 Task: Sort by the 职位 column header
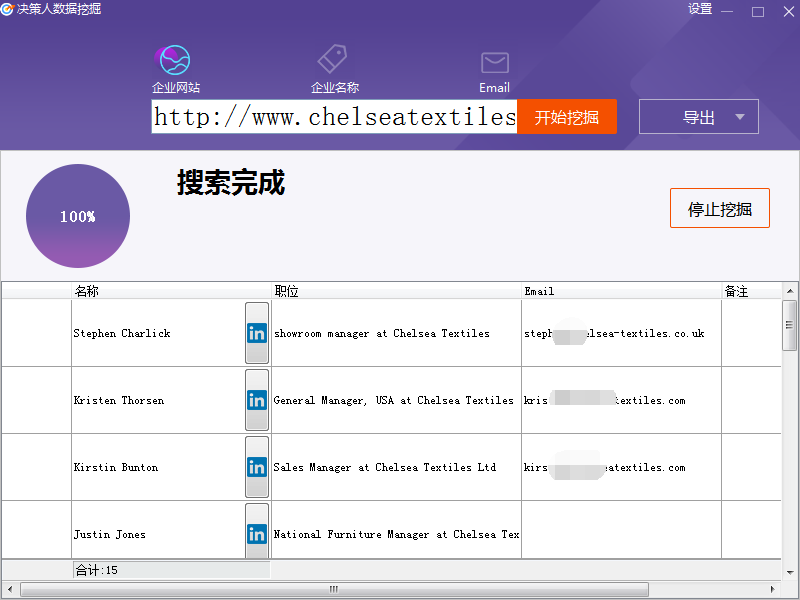tap(396, 291)
